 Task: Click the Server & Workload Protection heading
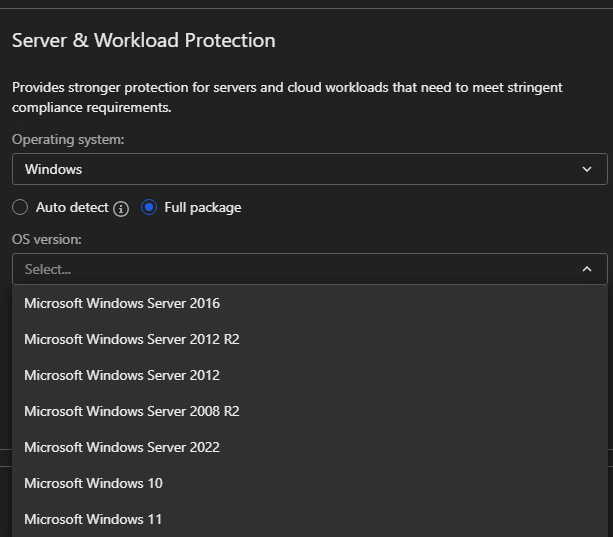[143, 41]
